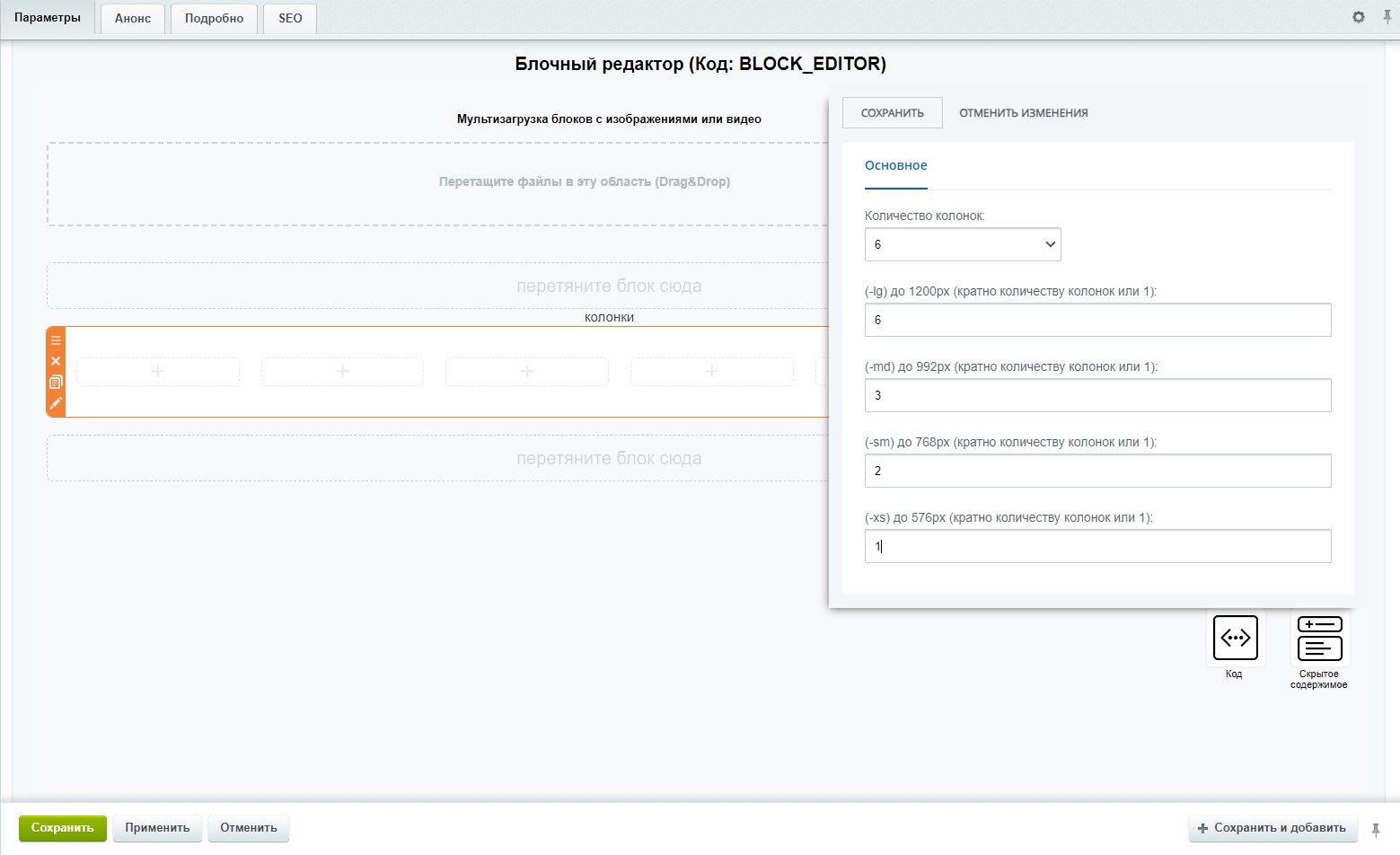Select the Основное settings tab
1400x855 pixels.
895,165
